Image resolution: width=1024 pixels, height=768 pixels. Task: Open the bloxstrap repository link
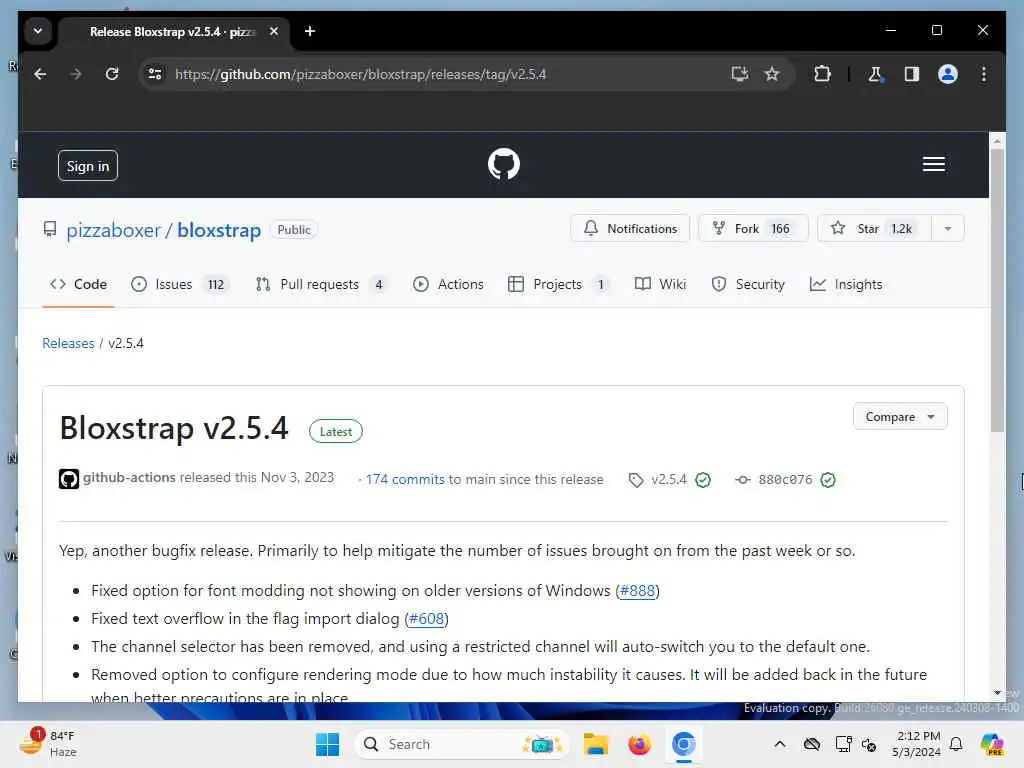coord(219,230)
